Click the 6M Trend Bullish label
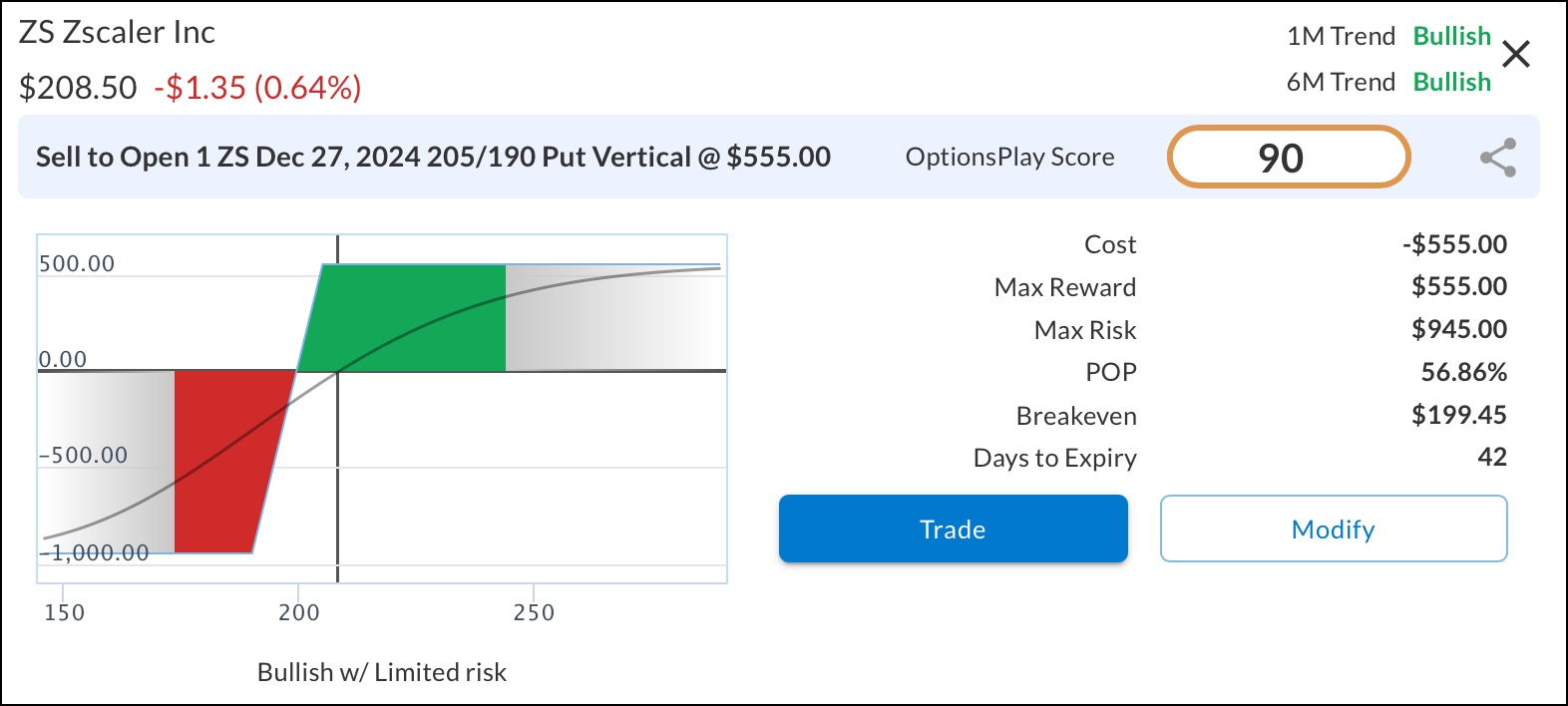The height and width of the screenshot is (706, 1568). pos(1451,82)
